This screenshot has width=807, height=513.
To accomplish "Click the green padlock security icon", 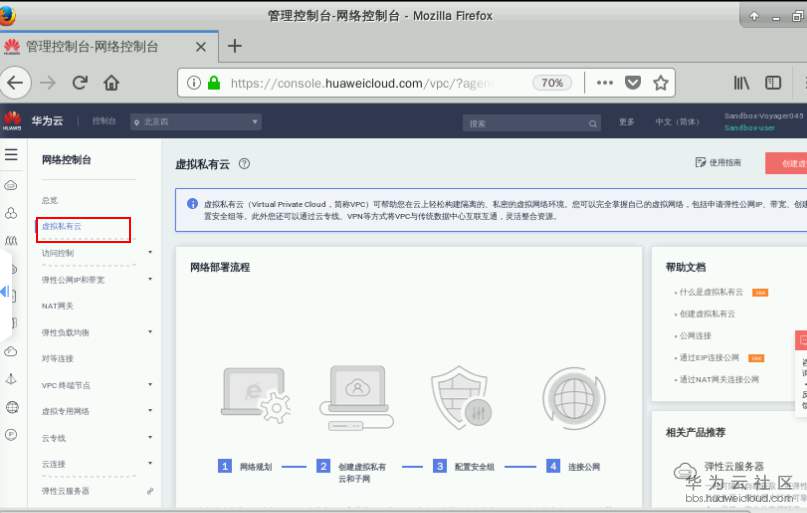I will (x=214, y=82).
